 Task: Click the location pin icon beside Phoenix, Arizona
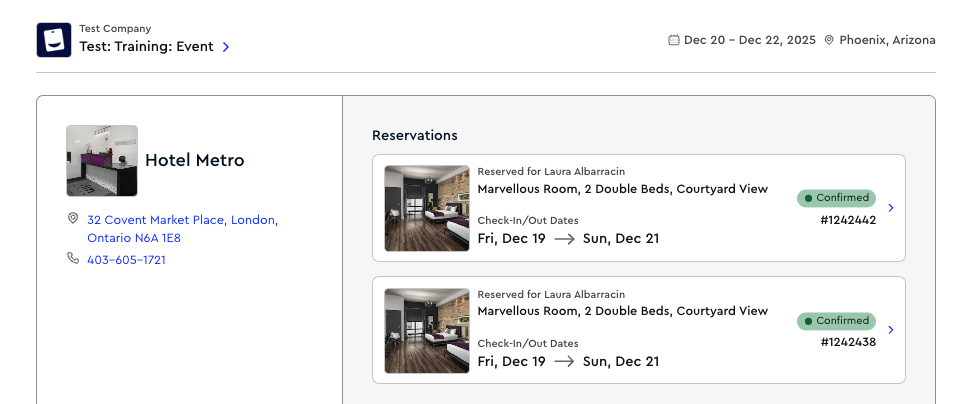(829, 40)
